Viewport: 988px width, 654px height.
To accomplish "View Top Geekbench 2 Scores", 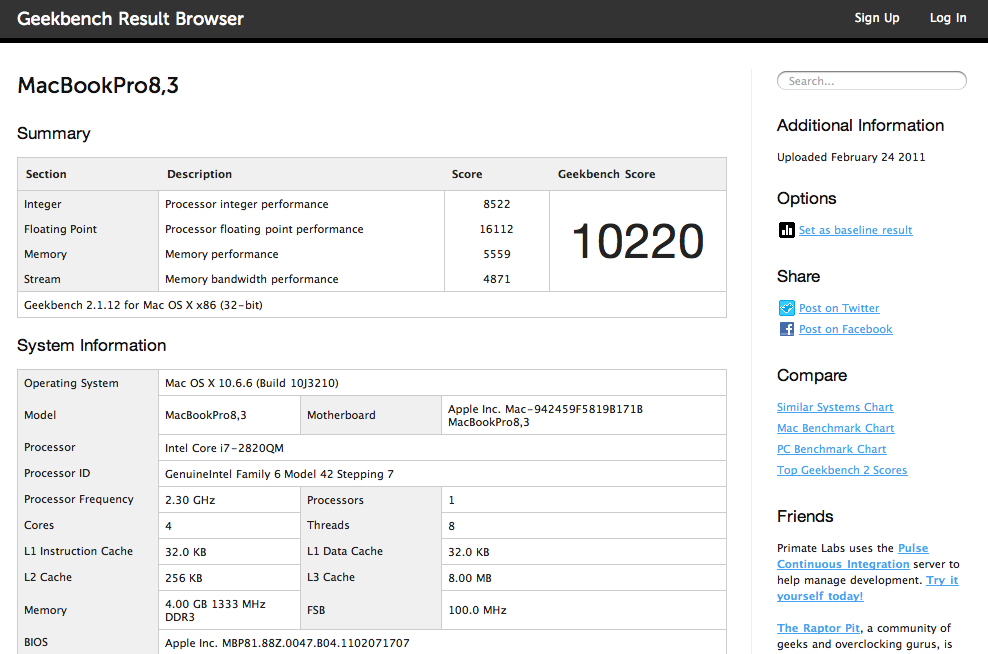I will [x=842, y=470].
